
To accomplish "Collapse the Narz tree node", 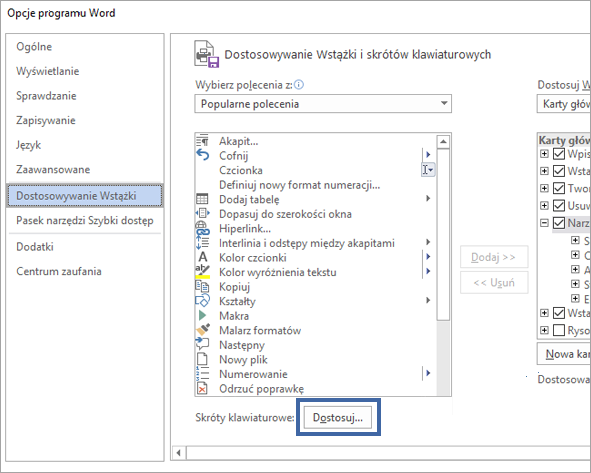I will click(544, 223).
